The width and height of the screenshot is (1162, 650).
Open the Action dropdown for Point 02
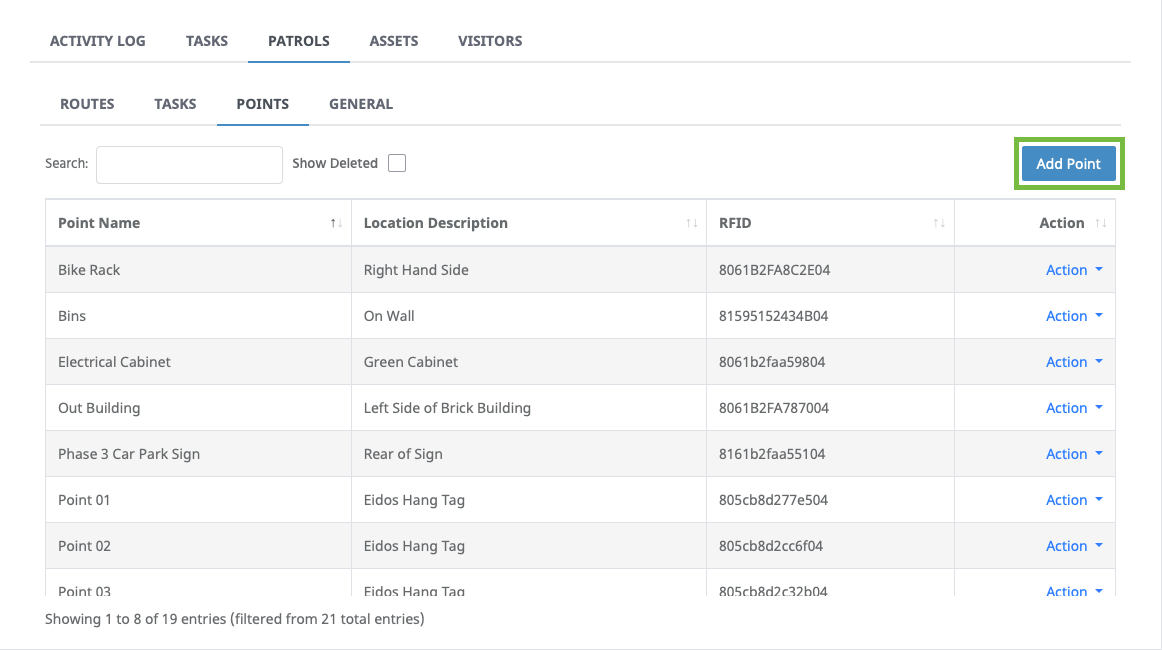(x=1074, y=545)
